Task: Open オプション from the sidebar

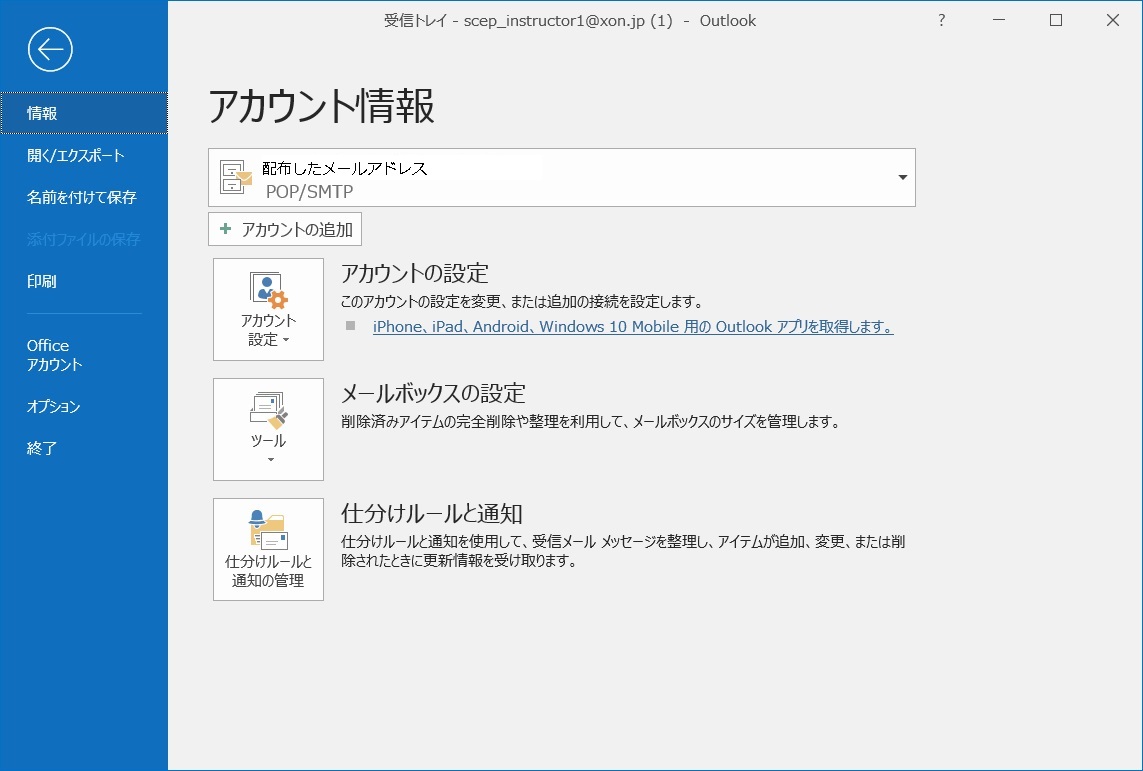Action: [54, 406]
